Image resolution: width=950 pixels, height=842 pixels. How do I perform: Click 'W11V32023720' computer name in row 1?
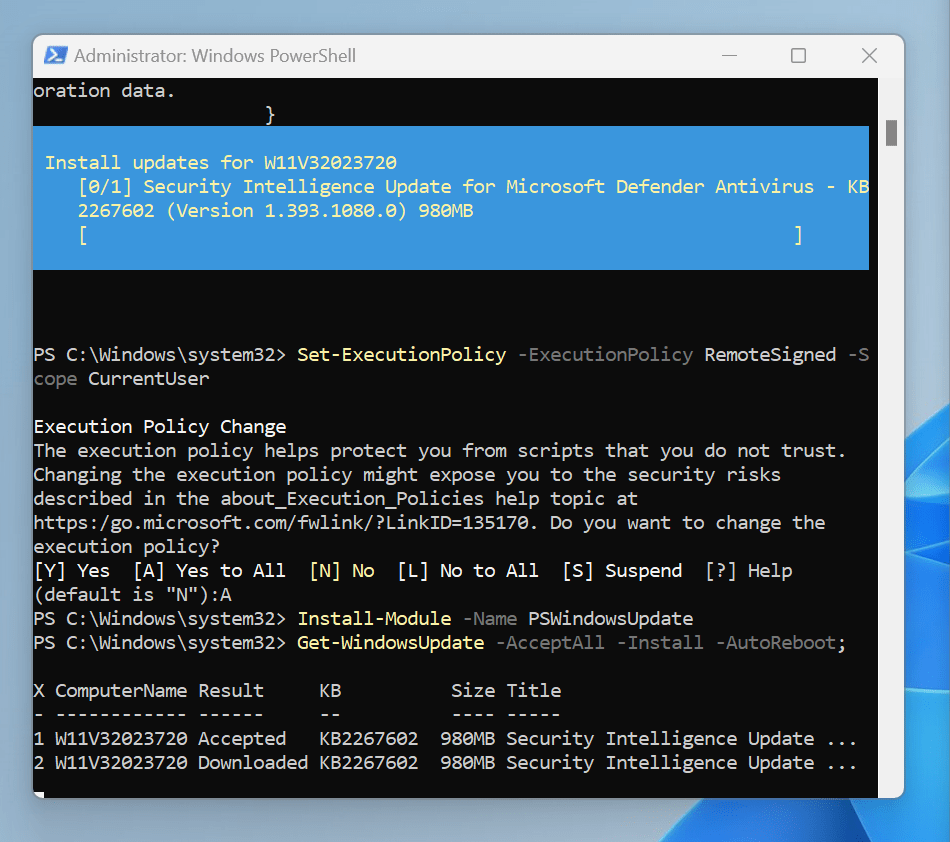tap(121, 738)
